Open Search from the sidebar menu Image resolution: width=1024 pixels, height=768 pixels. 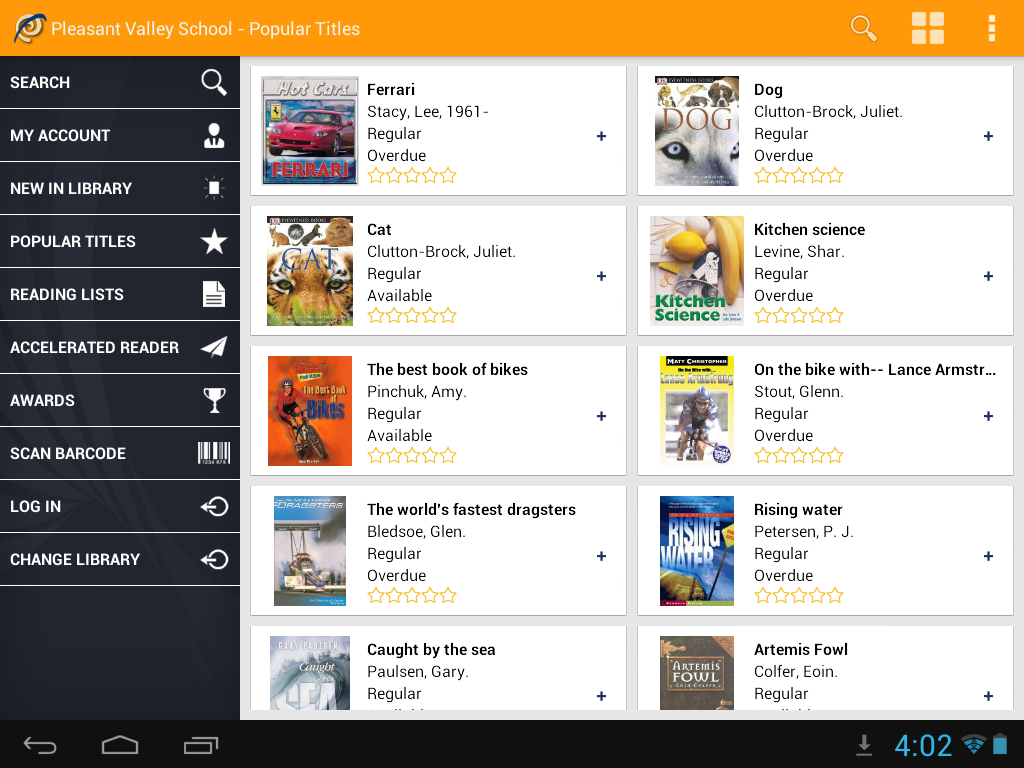click(x=120, y=82)
